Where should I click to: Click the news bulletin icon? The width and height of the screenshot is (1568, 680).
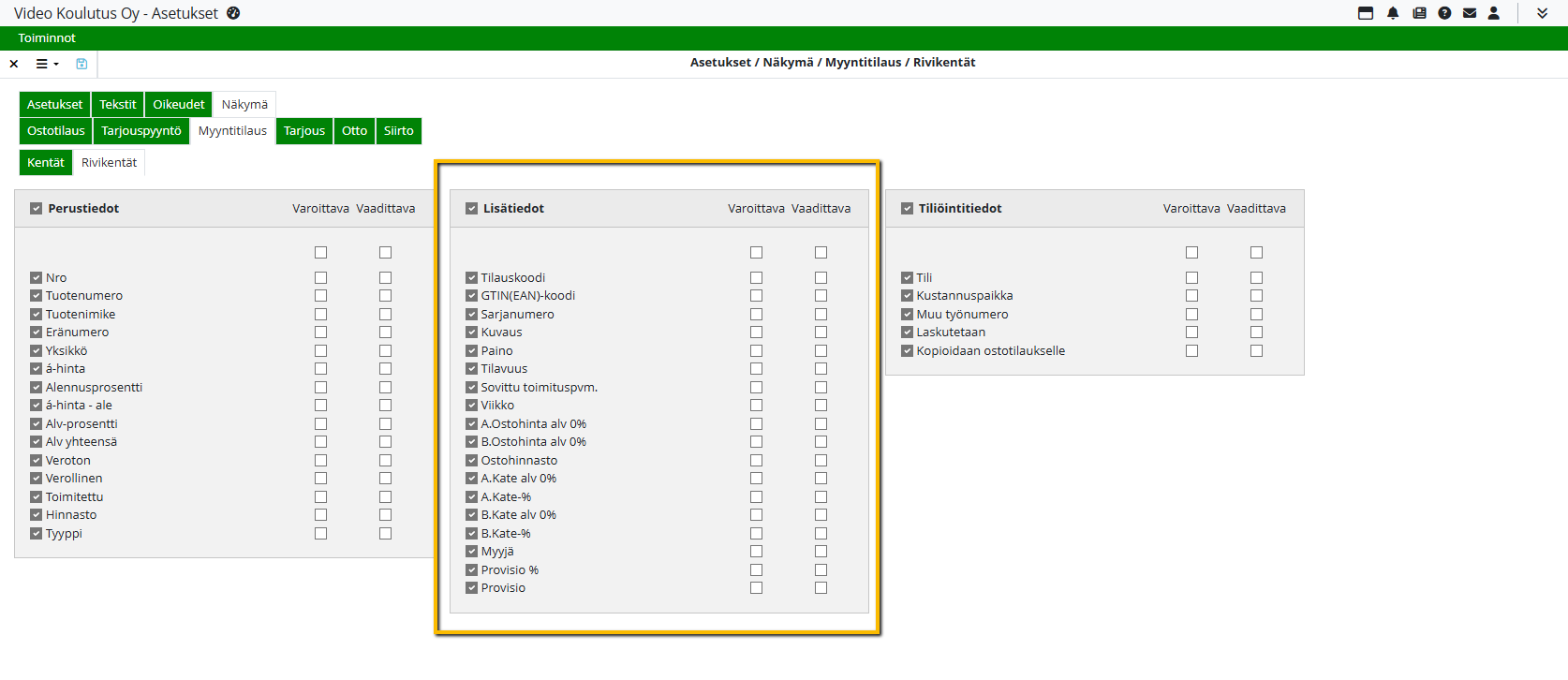point(1419,13)
